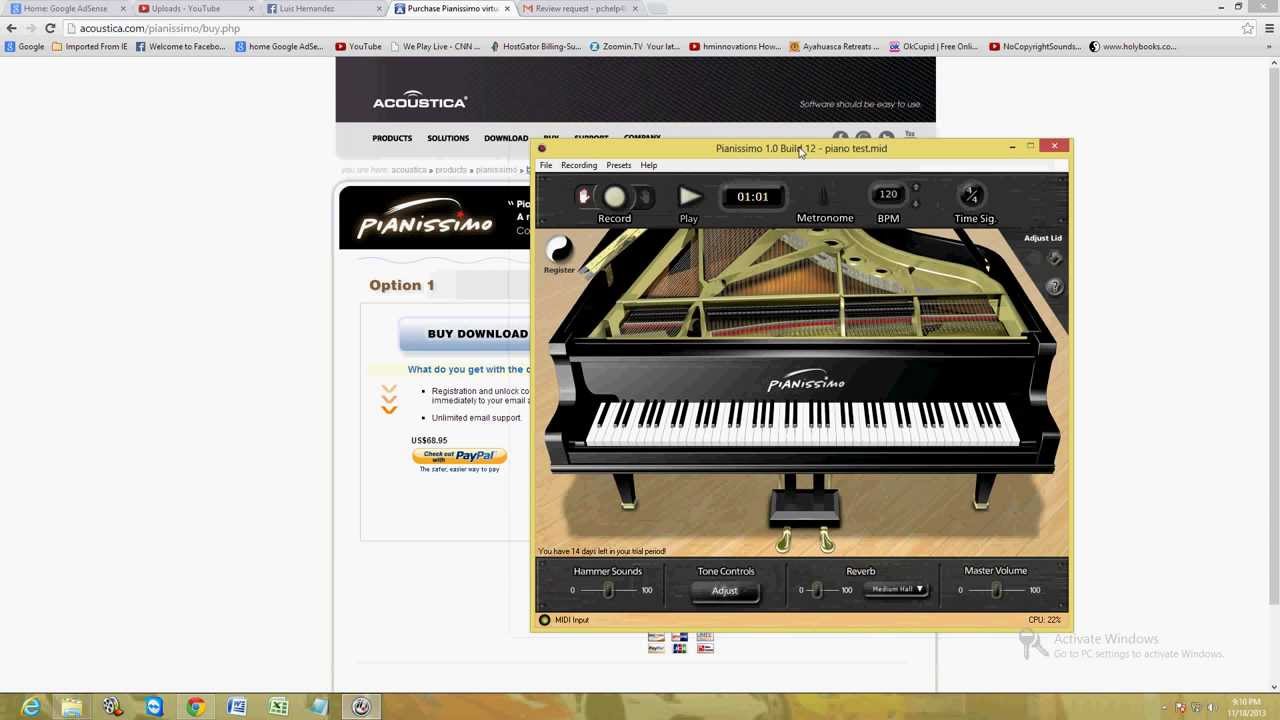Click the CPU: 22% status text
1280x720 pixels.
1044,620
